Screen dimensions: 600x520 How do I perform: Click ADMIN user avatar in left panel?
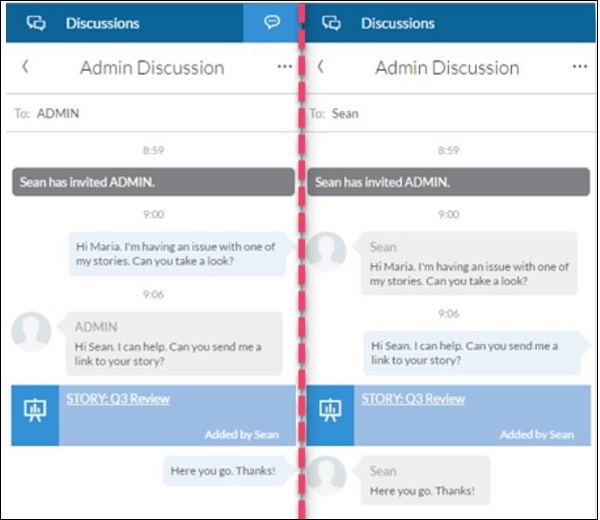click(32, 332)
